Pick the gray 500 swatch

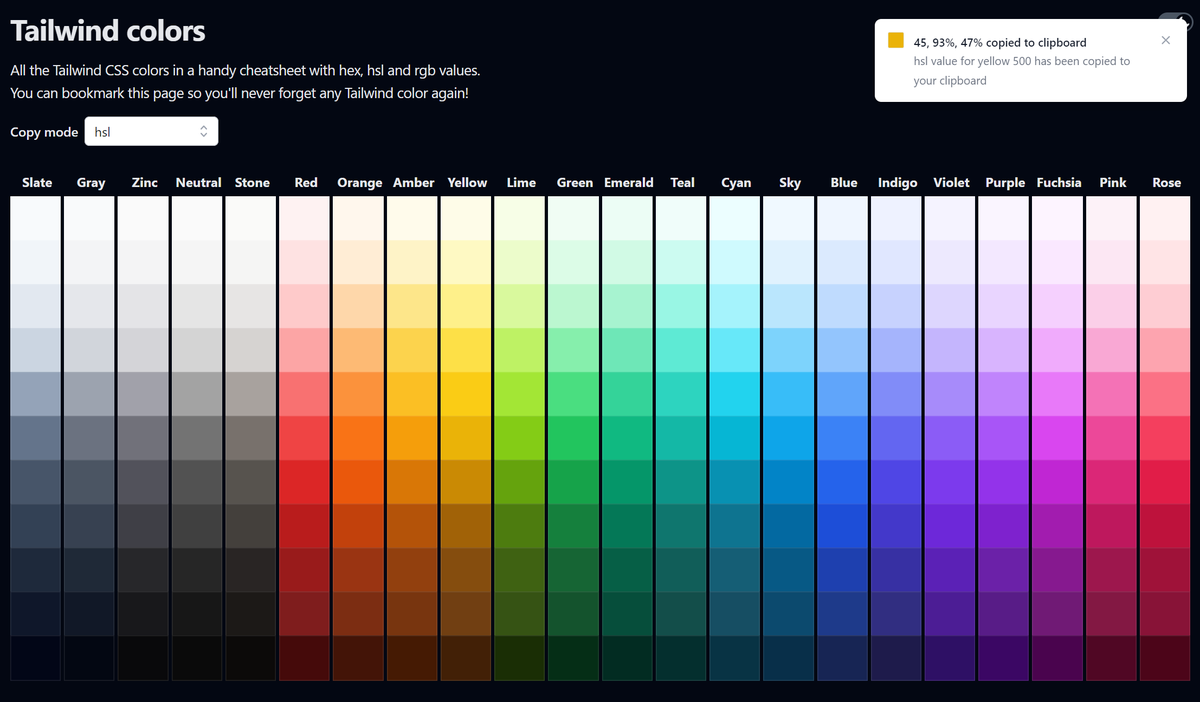(91, 438)
